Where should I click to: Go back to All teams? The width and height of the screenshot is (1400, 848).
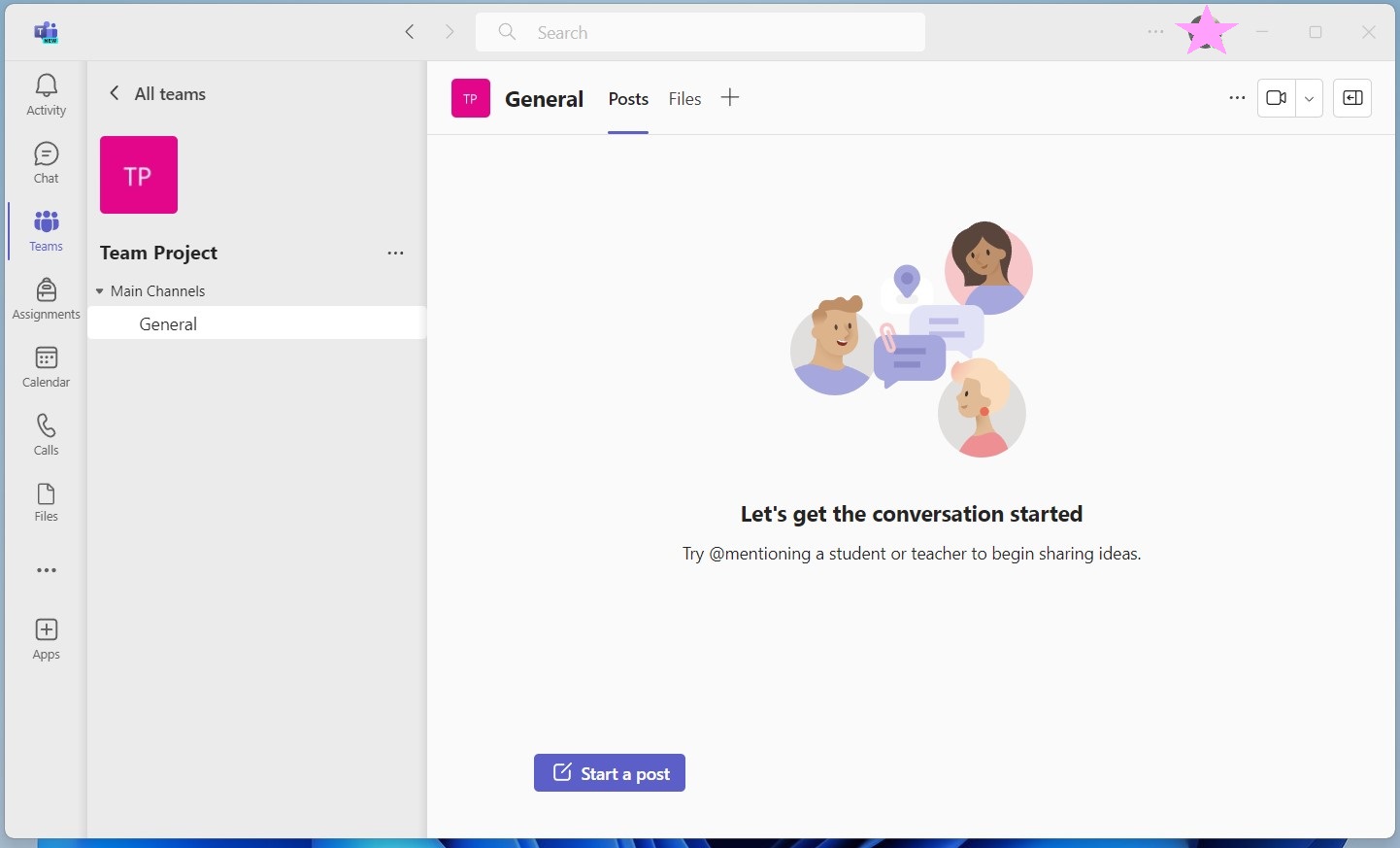click(156, 94)
